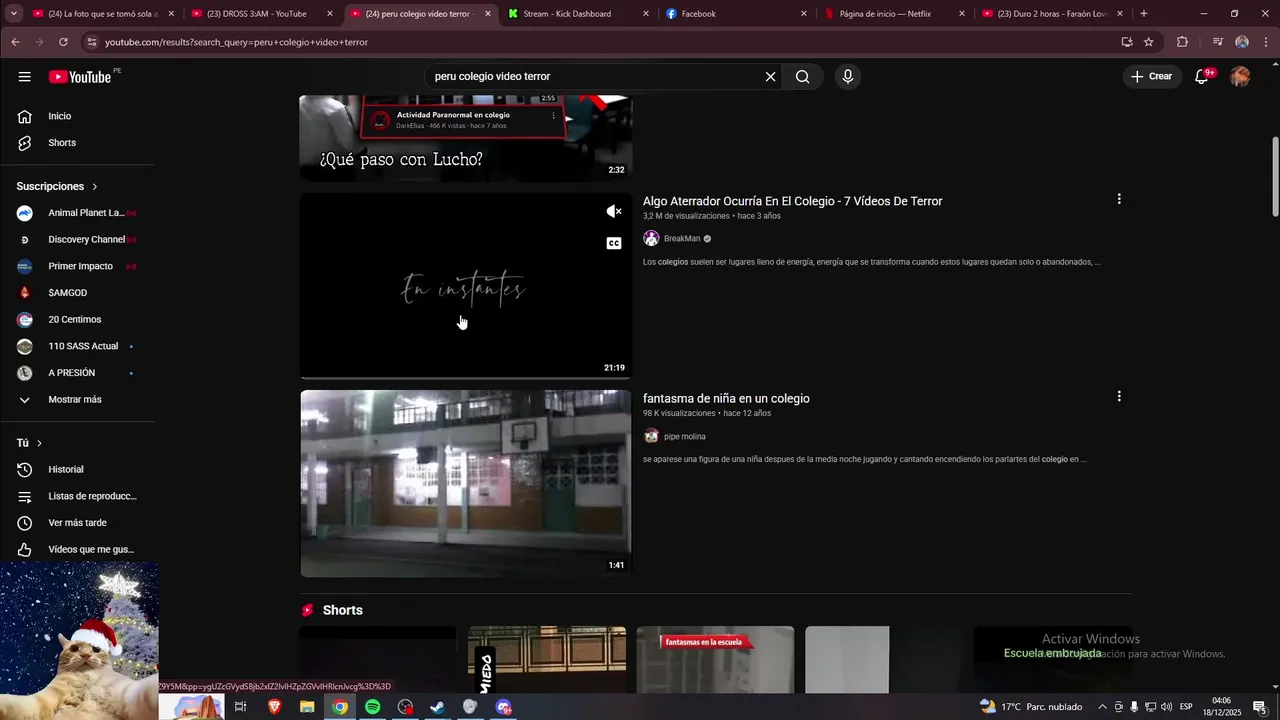Open media controls icon in Chrome toolbar
1280x720 pixels.
point(1217,42)
